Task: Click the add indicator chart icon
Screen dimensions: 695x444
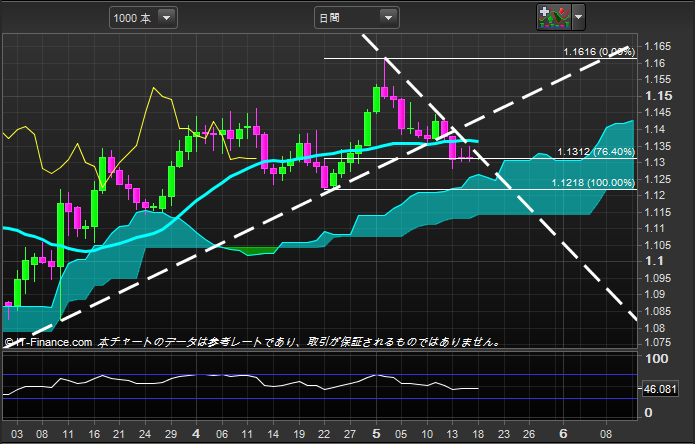Action: [x=554, y=17]
